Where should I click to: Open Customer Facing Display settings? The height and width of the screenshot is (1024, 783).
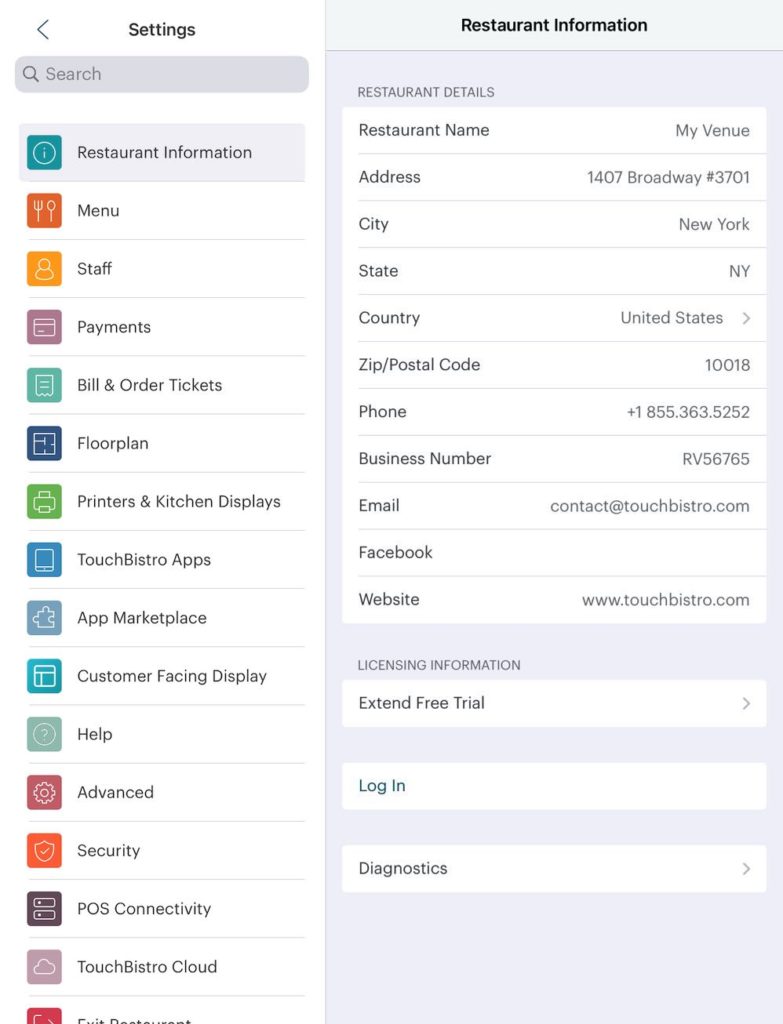coord(162,676)
